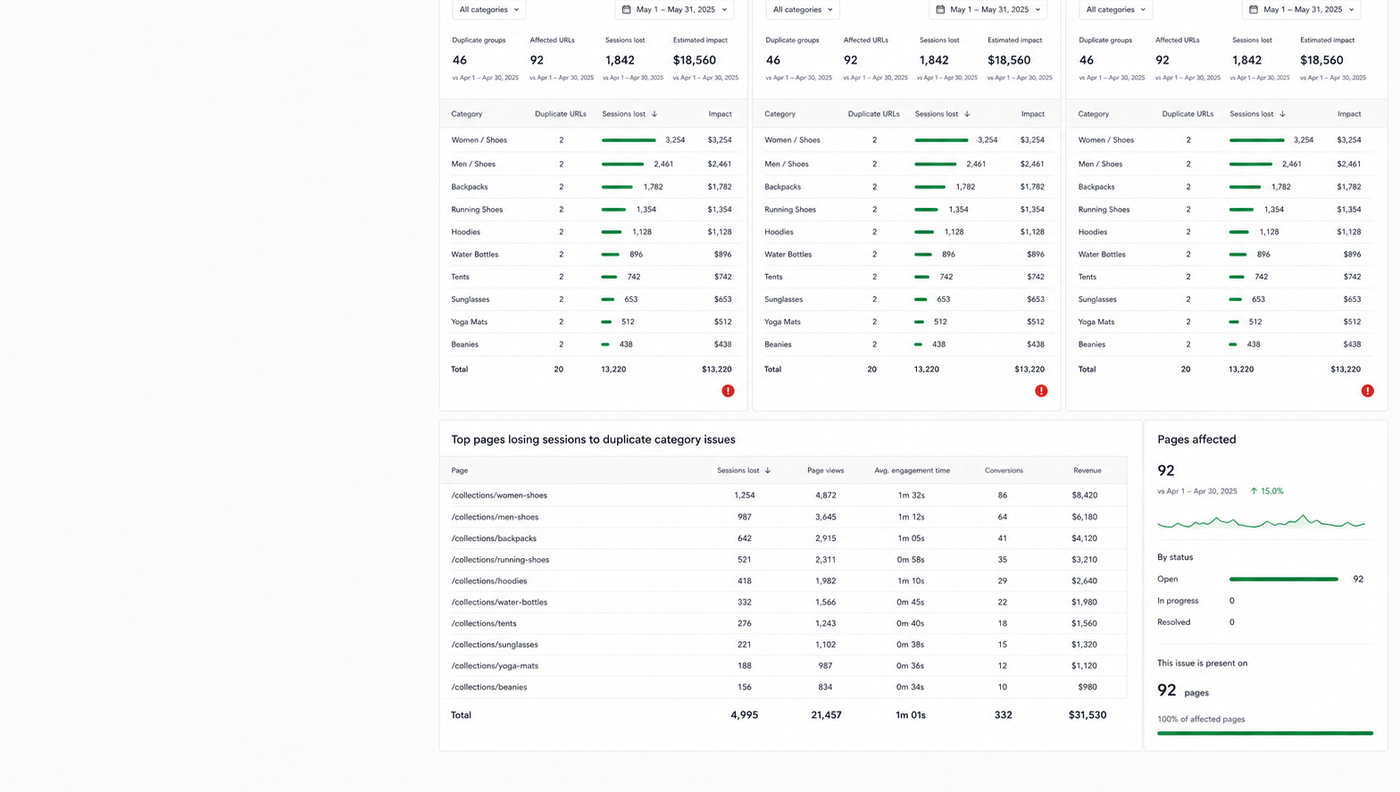Expand the May 1 – May 31 date picker in the rightmost panel

(x=1302, y=9)
